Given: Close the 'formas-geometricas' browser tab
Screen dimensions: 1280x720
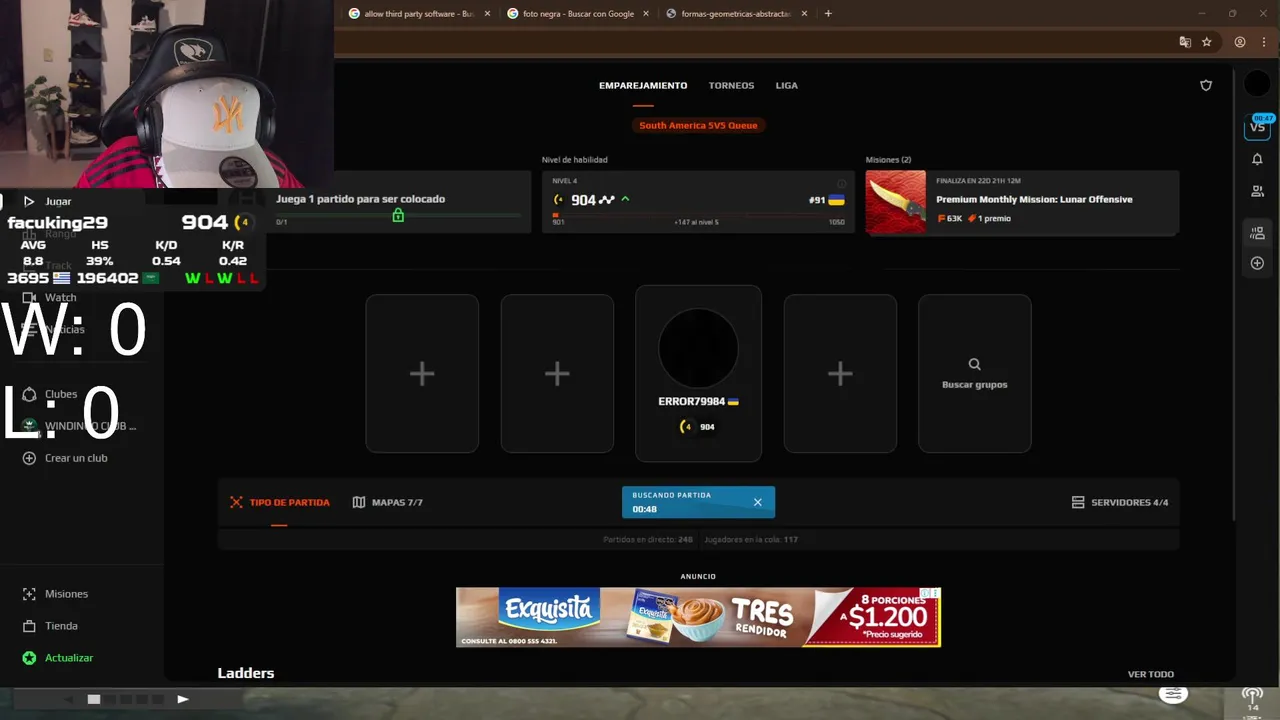Looking at the screenshot, I should point(804,14).
